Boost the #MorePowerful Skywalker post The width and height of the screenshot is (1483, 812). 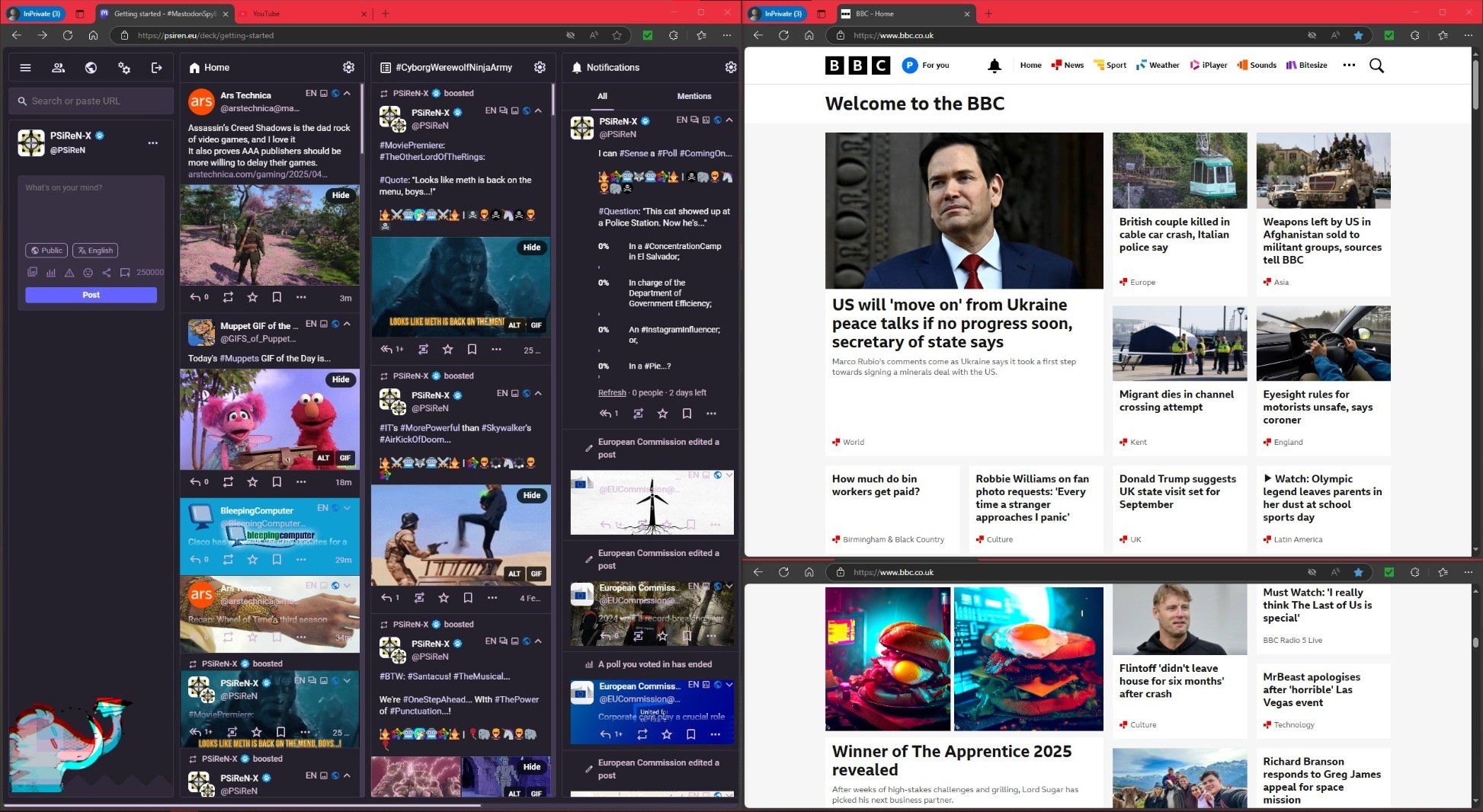click(419, 597)
